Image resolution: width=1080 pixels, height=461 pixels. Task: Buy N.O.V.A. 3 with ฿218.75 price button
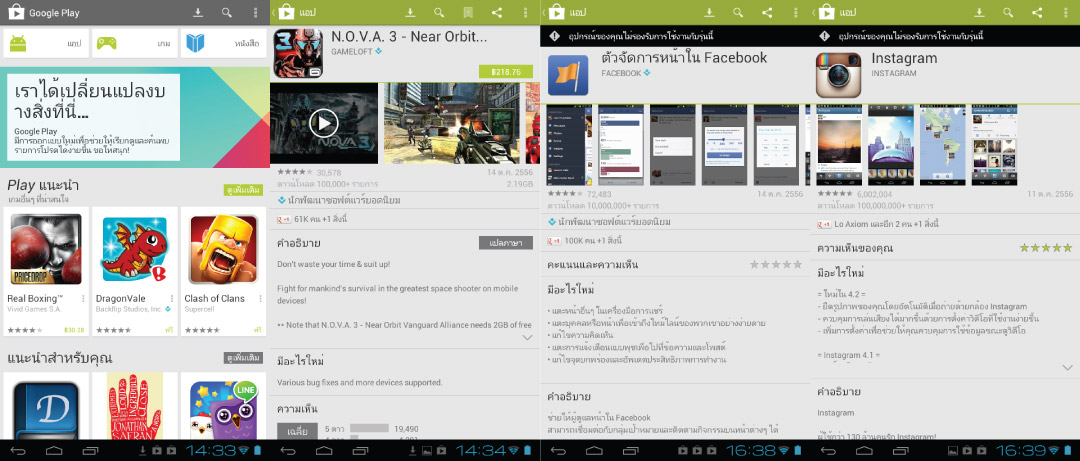[x=506, y=72]
